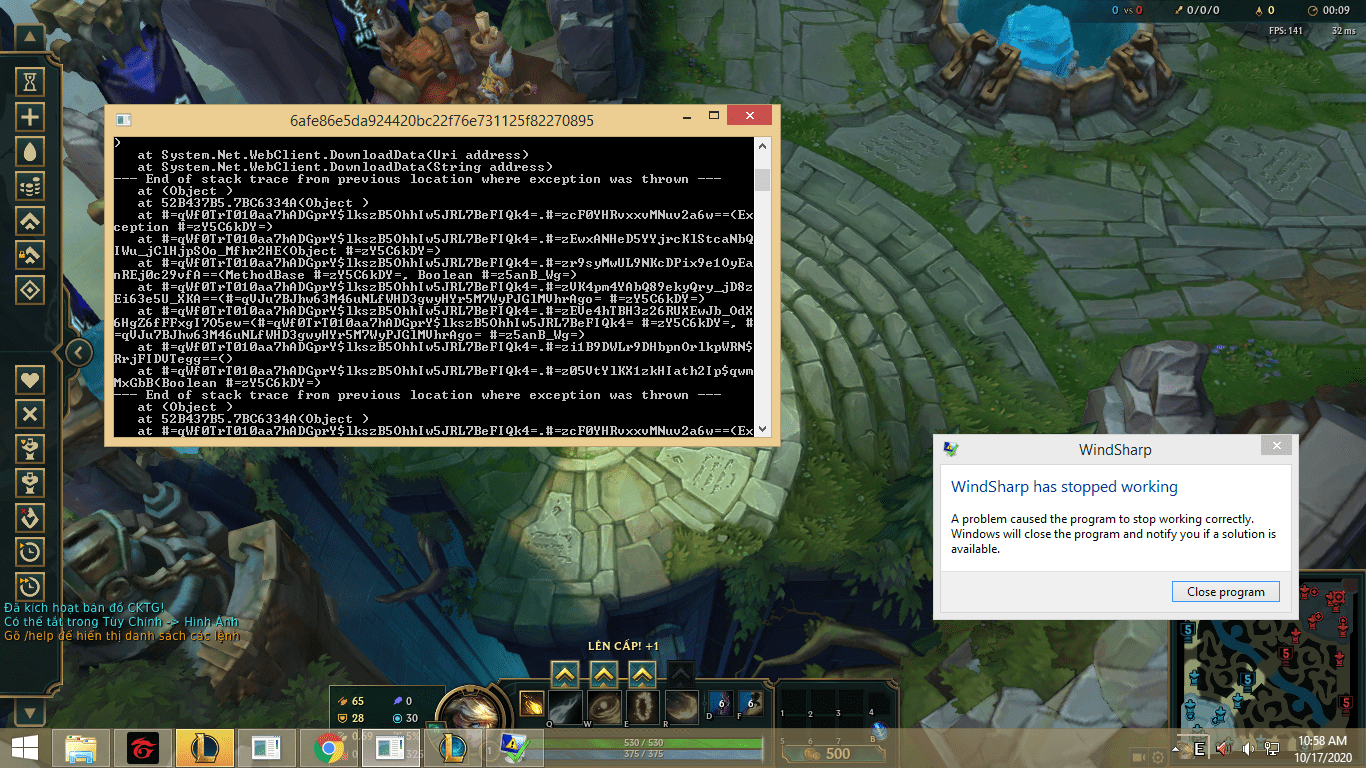Click the console scrollbar thumb

763,180
